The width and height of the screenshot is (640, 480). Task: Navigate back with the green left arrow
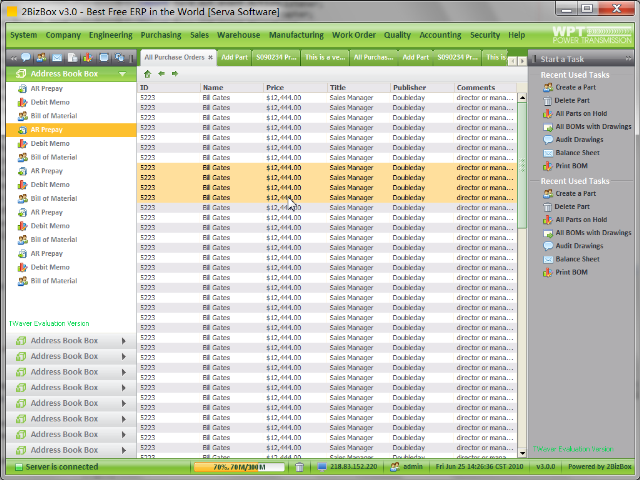[x=162, y=73]
